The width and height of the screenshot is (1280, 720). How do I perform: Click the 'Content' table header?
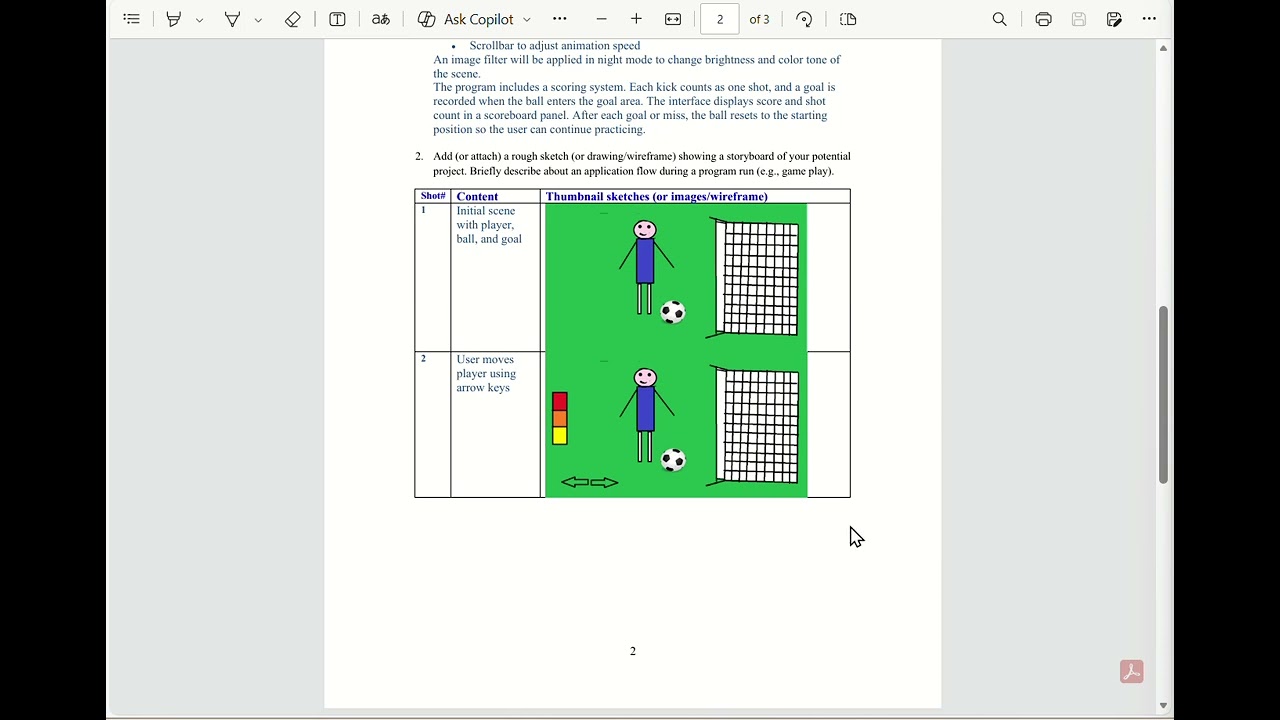tap(477, 197)
